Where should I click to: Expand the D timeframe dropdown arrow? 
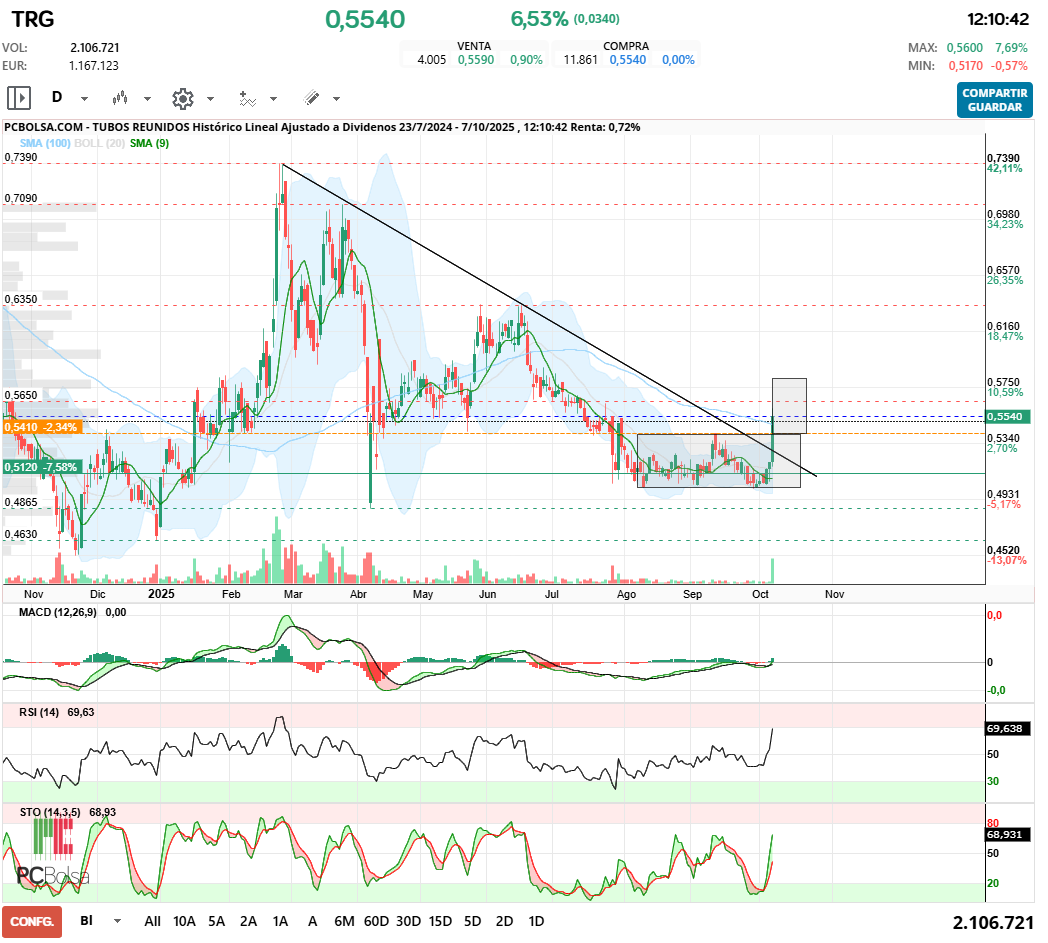[84, 99]
